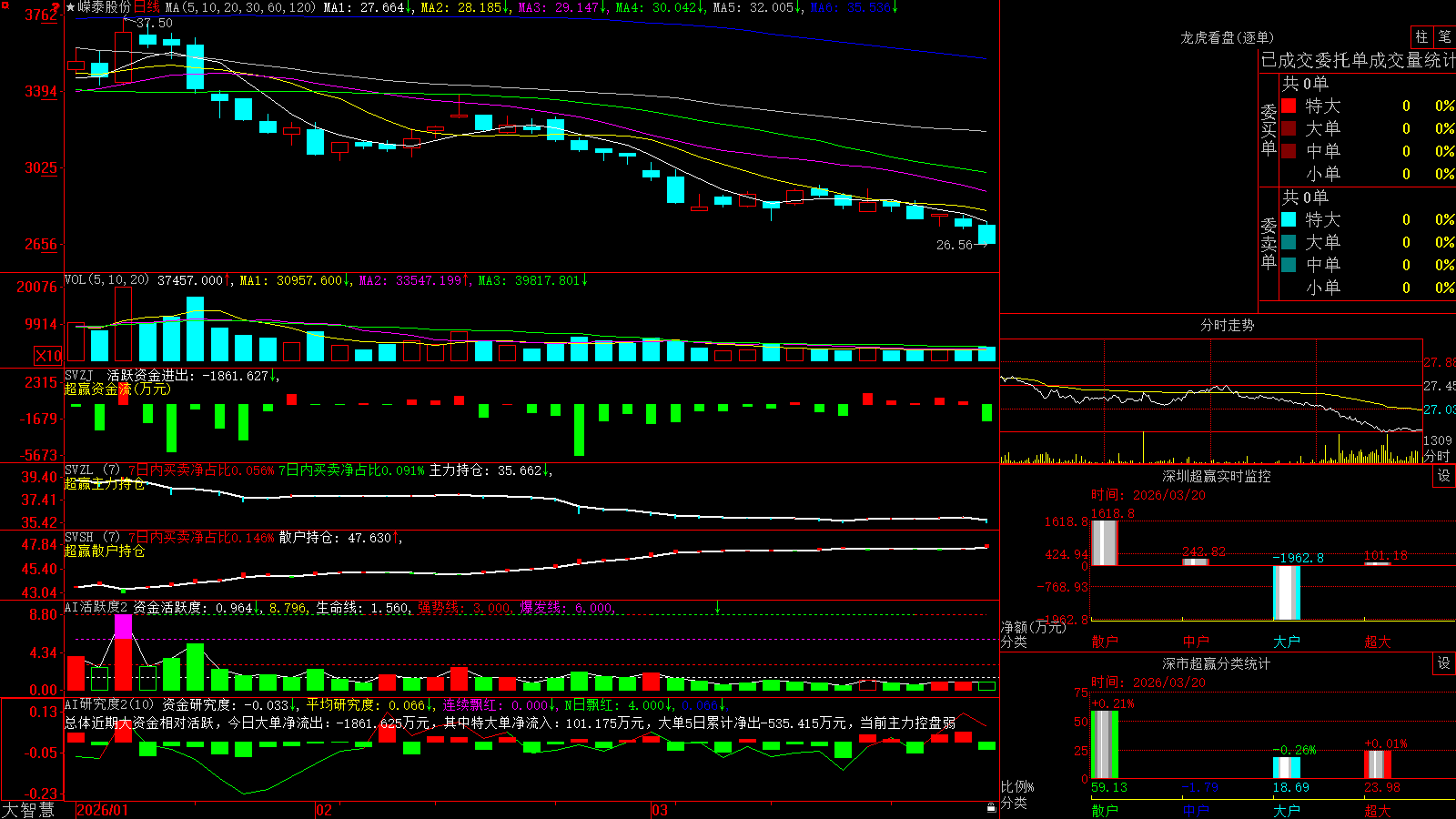Click the 日线 period label
The image size is (1456, 819).
pyautogui.click(x=147, y=7)
